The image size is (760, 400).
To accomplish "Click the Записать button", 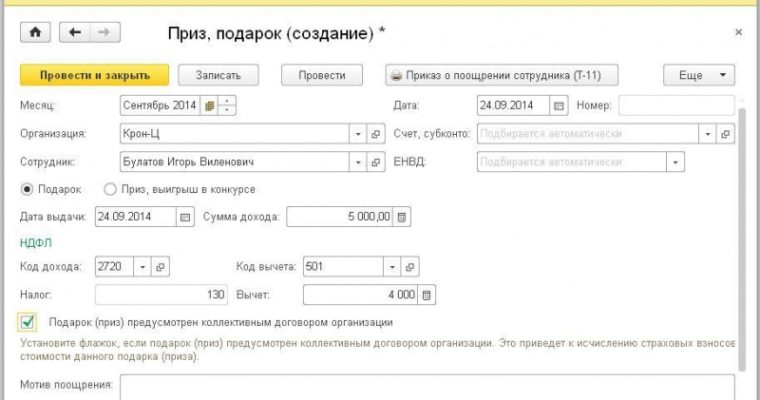I will (217, 75).
